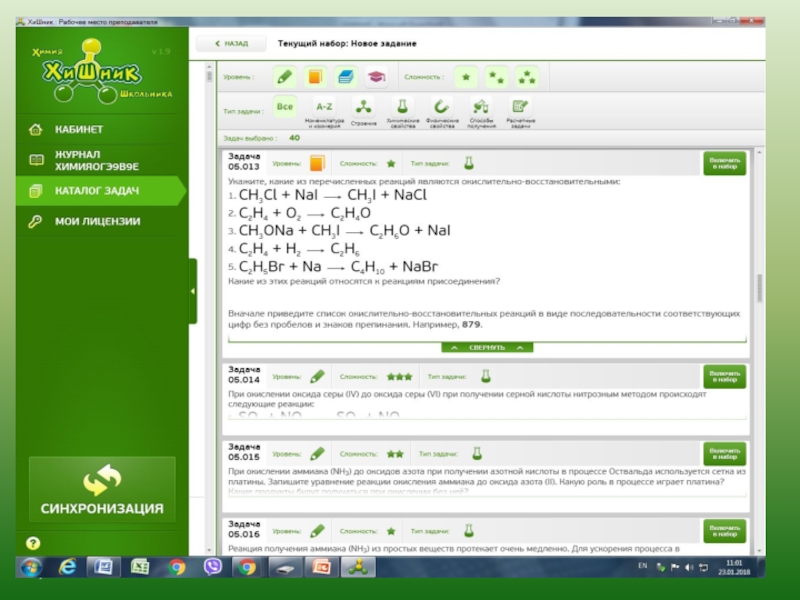
Task: Collapse task 05.013 with Свернуть bar
Action: [487, 347]
